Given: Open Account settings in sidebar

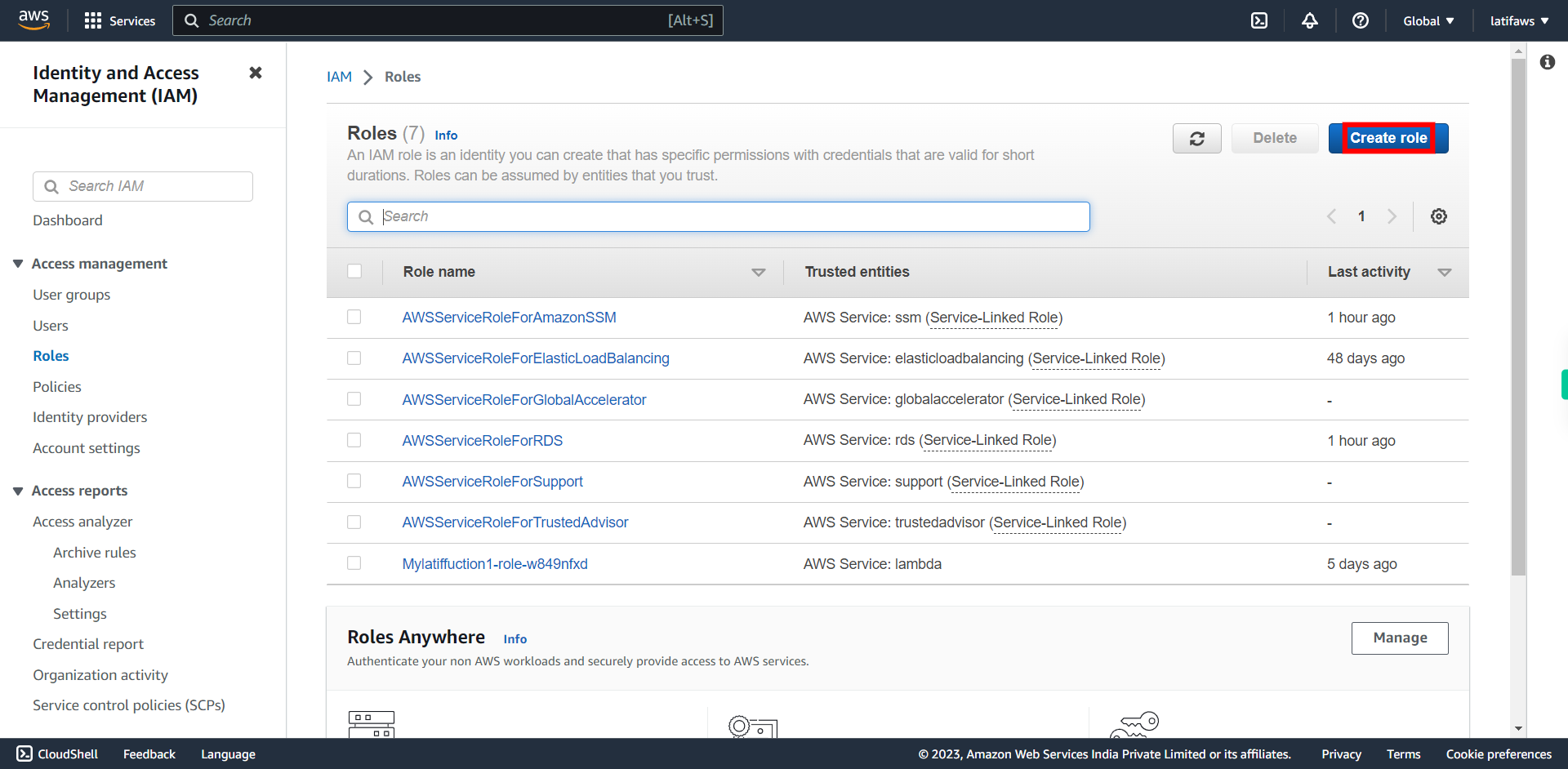Looking at the screenshot, I should (87, 448).
